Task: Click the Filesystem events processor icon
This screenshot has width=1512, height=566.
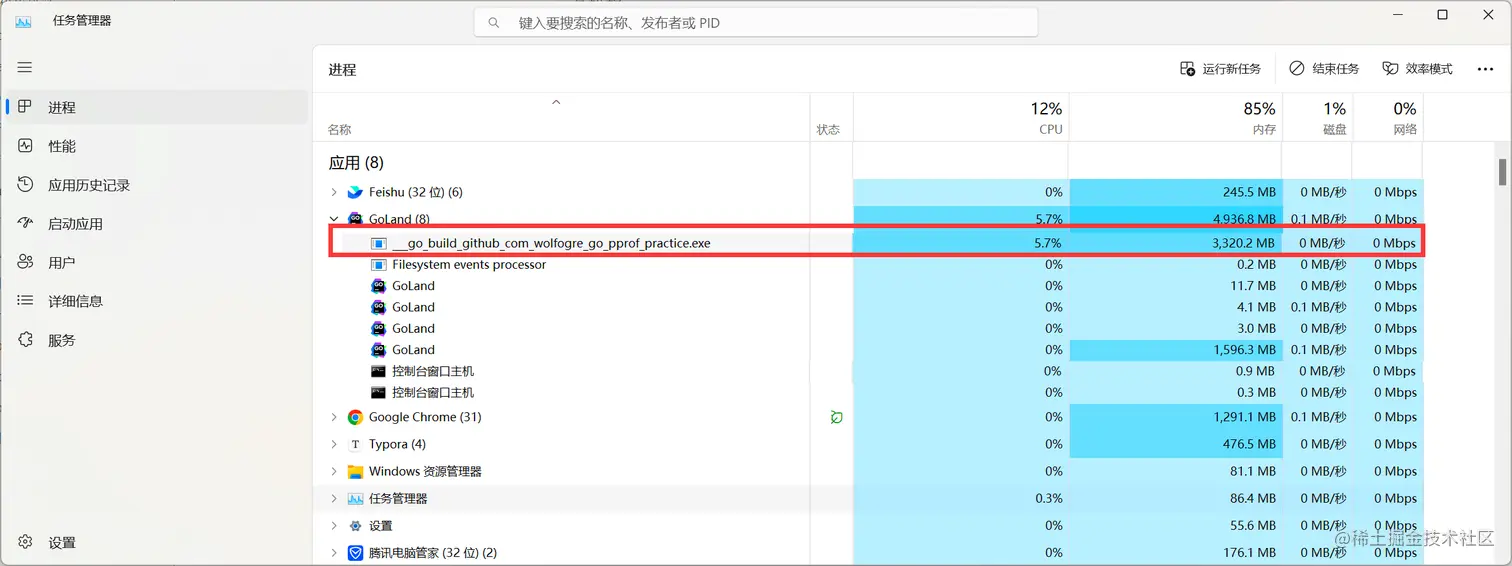Action: point(378,265)
